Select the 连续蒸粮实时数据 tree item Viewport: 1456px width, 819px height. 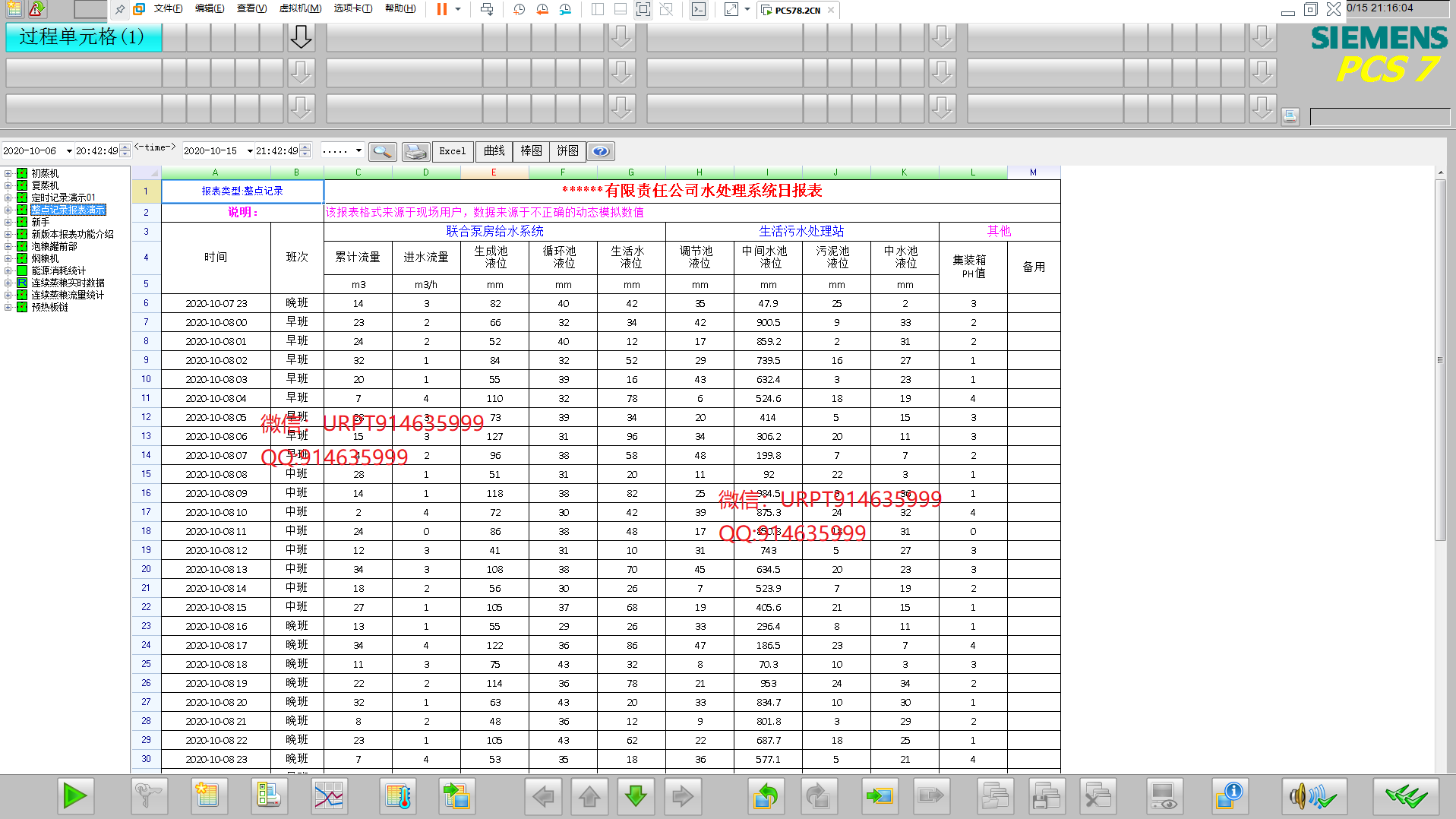[x=68, y=283]
